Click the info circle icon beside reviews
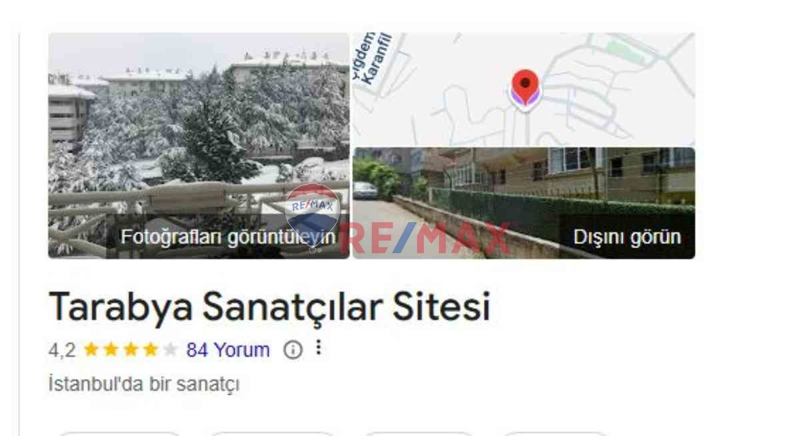This screenshot has height=436, width=800. click(x=293, y=350)
